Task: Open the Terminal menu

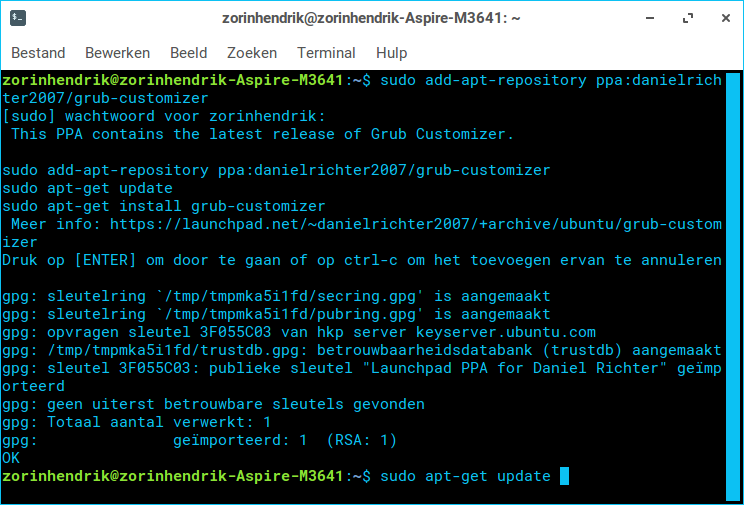Action: tap(326, 53)
